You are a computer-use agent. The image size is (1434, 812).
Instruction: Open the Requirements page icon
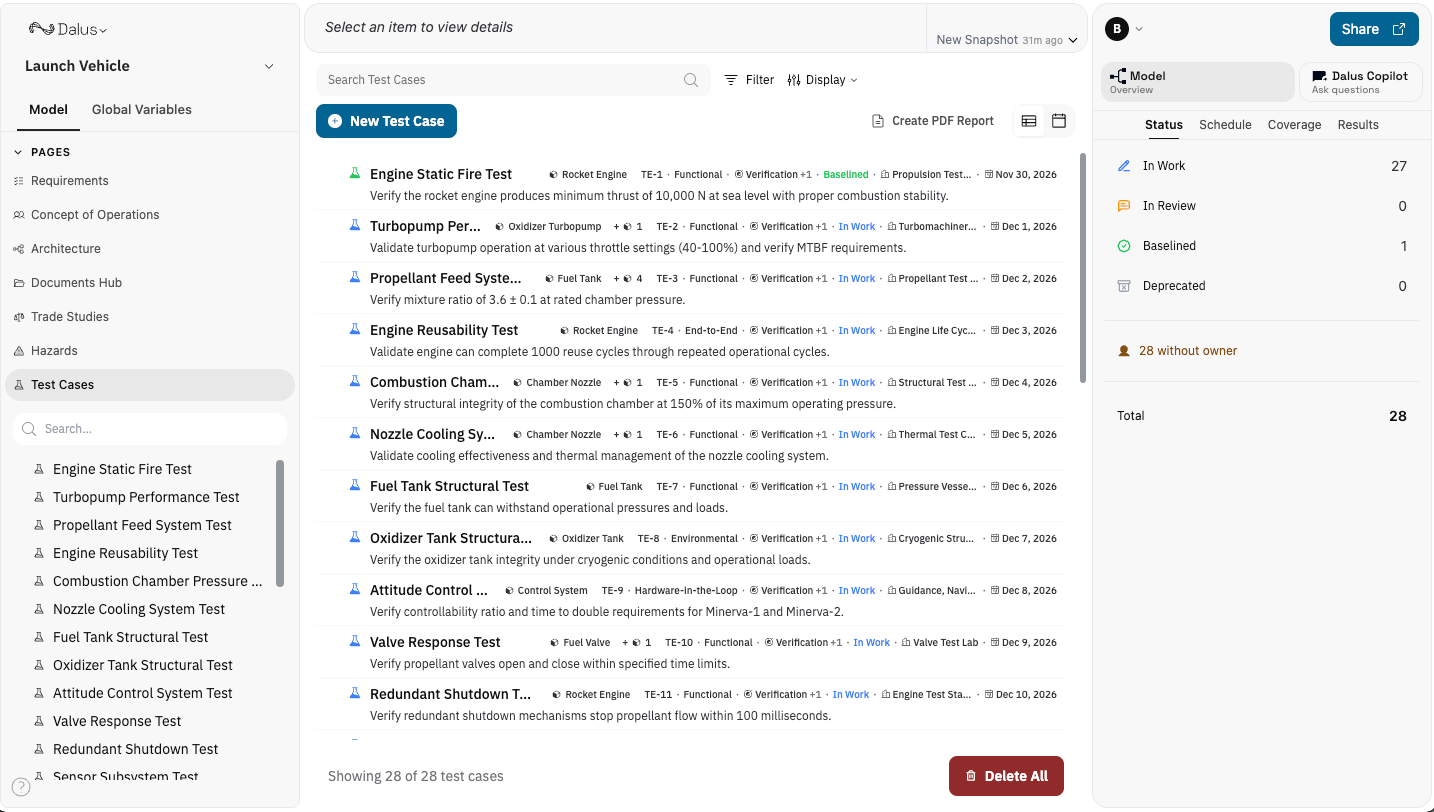click(18, 181)
